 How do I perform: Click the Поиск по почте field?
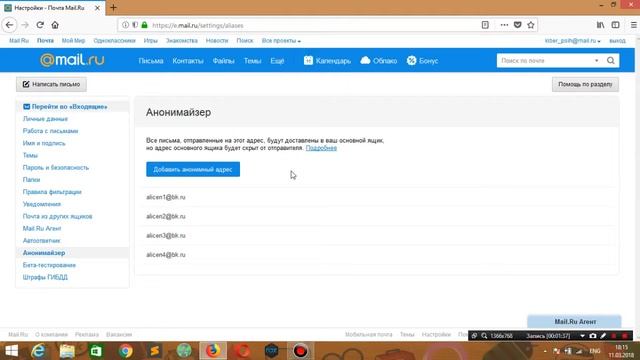pyautogui.click(x=545, y=60)
